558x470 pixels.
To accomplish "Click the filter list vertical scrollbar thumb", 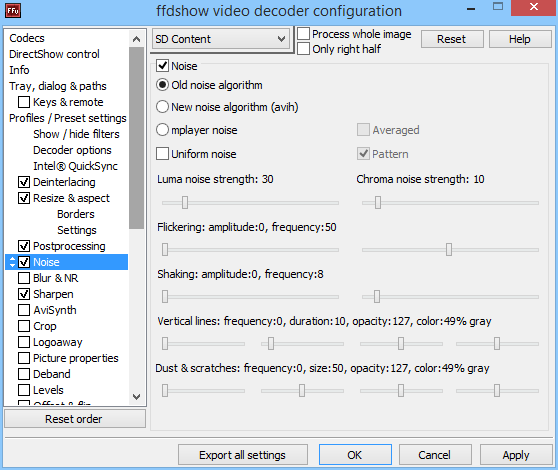I will tap(136, 138).
